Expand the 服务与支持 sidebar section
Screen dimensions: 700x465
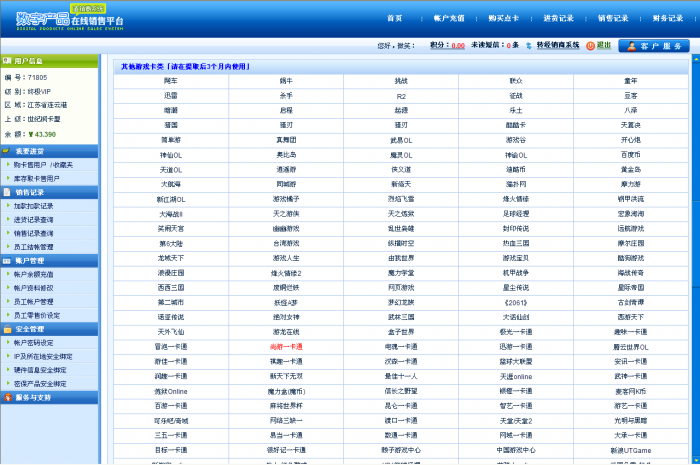pos(49,397)
